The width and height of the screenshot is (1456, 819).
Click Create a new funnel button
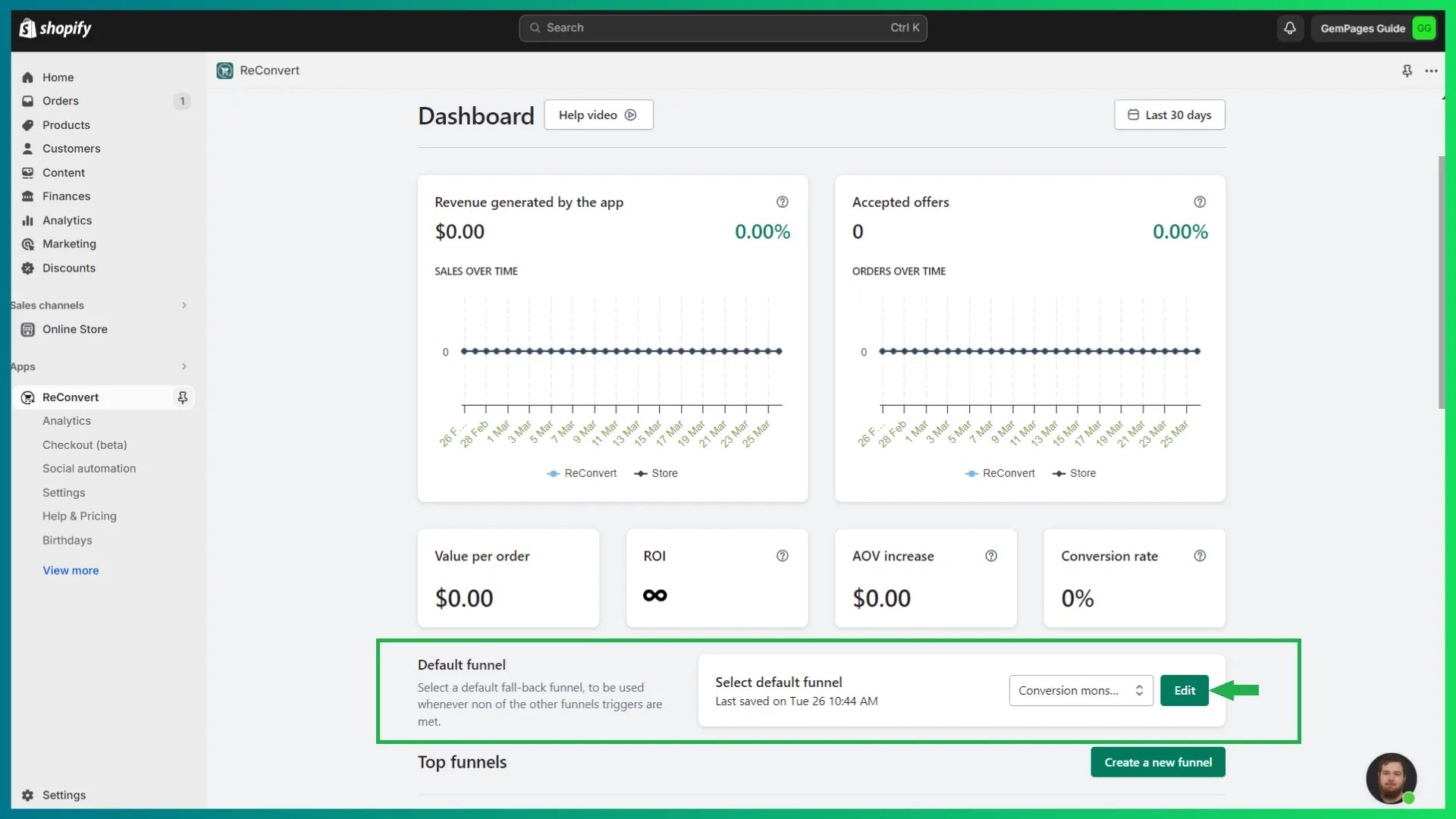click(1157, 762)
